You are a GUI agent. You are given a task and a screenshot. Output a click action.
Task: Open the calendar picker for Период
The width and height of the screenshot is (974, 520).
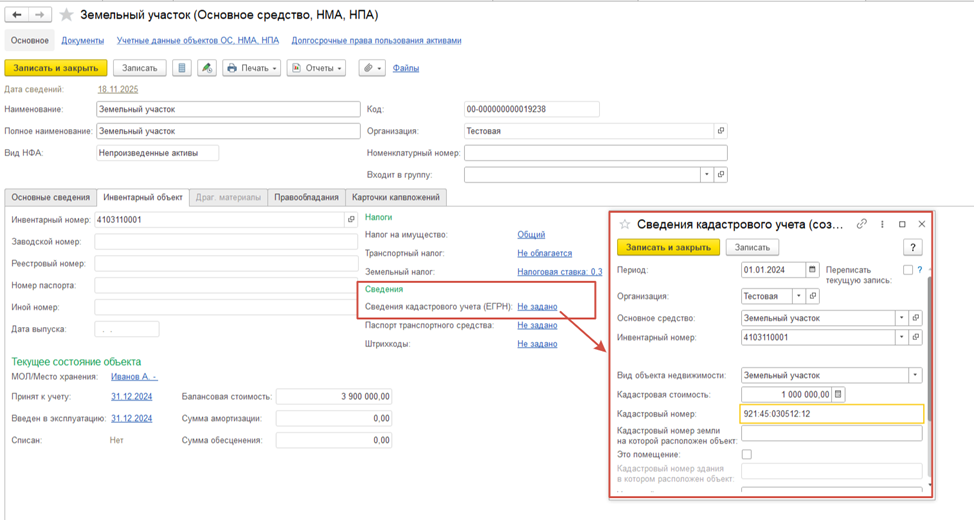point(812,270)
